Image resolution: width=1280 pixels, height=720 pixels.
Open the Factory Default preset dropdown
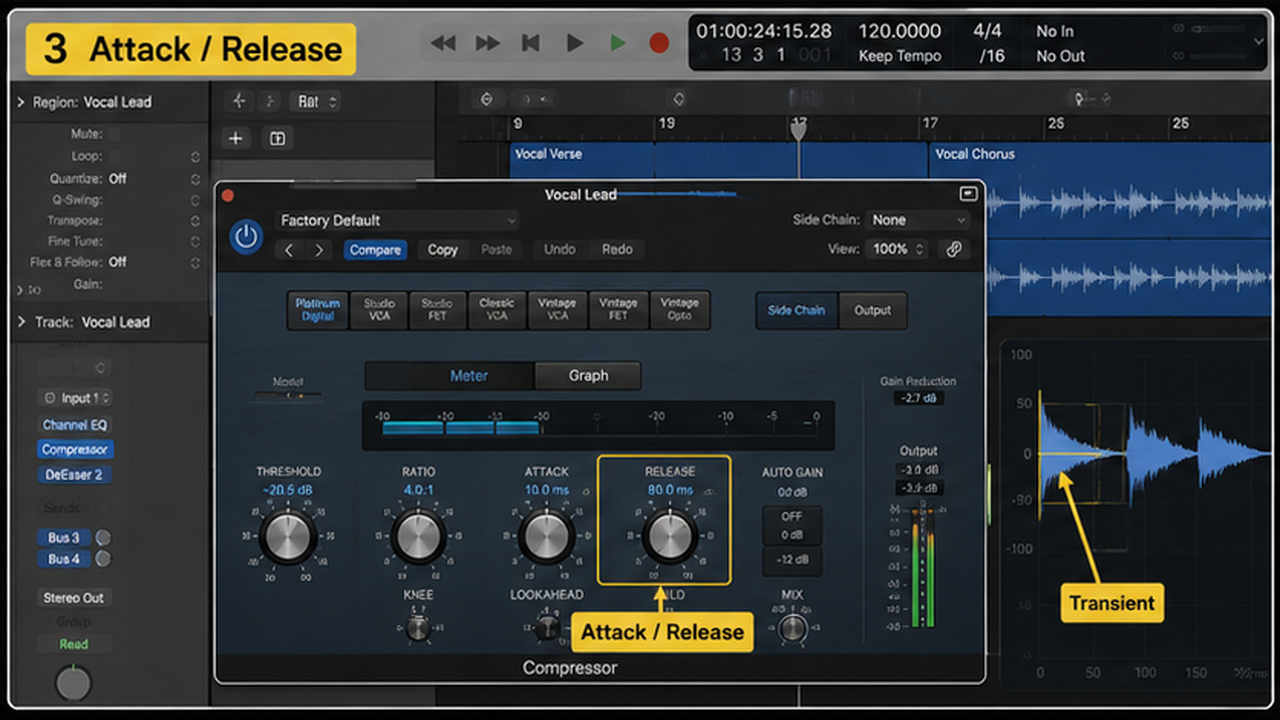click(397, 220)
